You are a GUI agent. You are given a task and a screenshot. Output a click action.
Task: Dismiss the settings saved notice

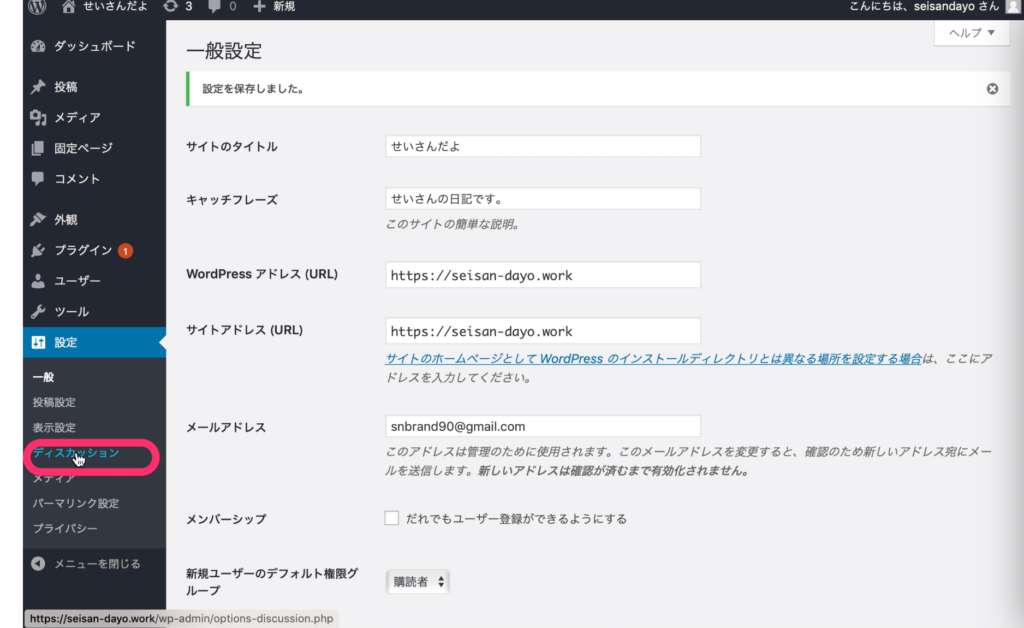[x=992, y=88]
